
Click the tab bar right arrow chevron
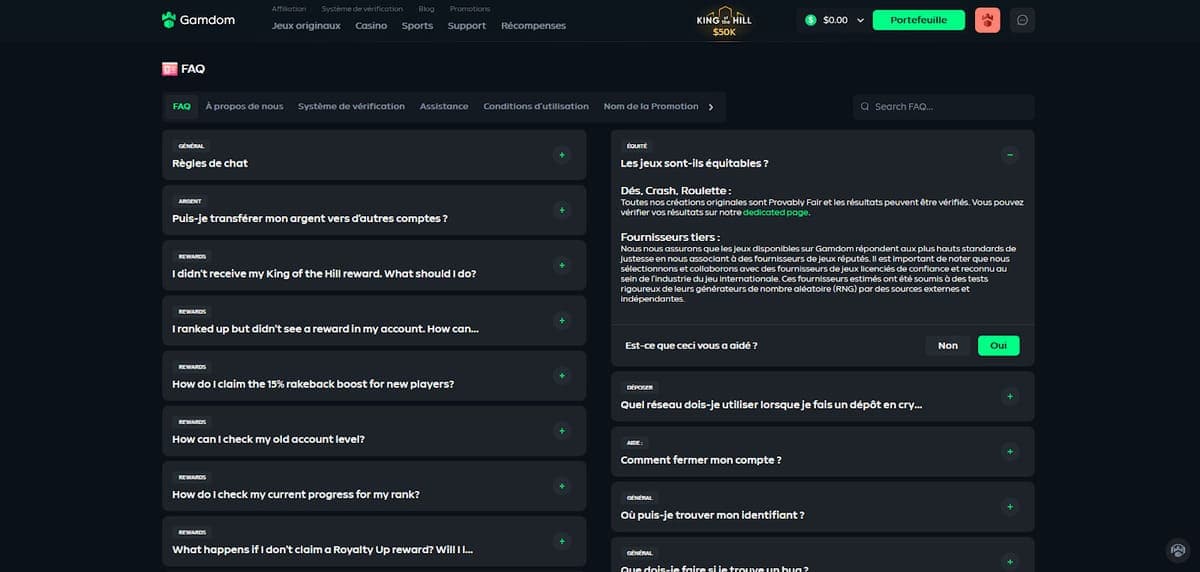tap(711, 107)
